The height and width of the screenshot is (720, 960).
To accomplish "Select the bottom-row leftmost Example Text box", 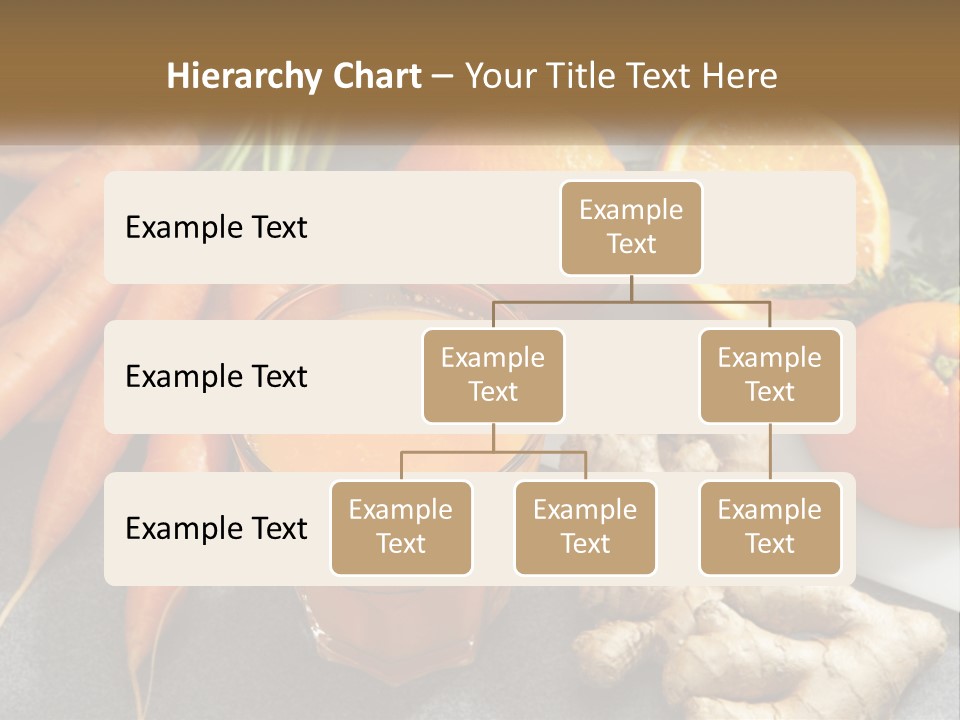I will tap(401, 527).
